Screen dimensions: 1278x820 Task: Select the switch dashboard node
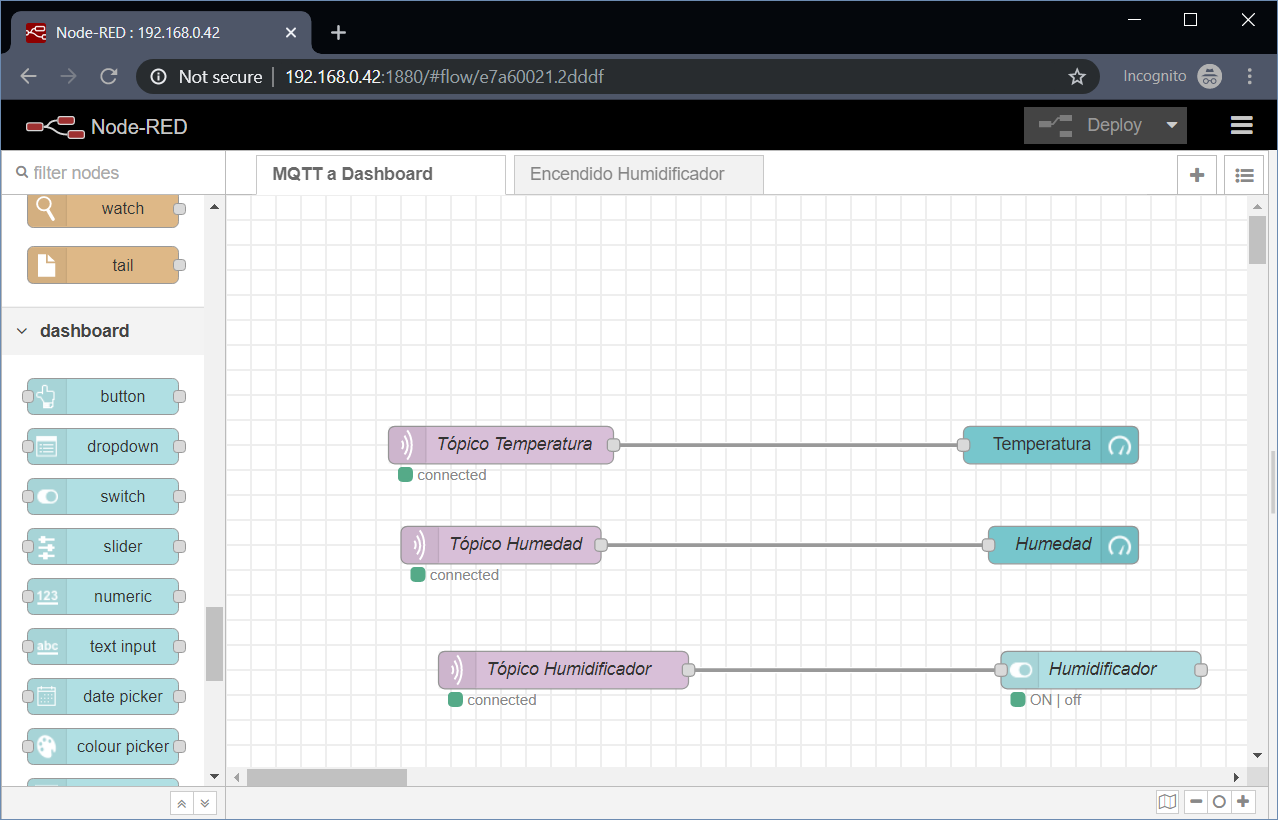(x=103, y=497)
